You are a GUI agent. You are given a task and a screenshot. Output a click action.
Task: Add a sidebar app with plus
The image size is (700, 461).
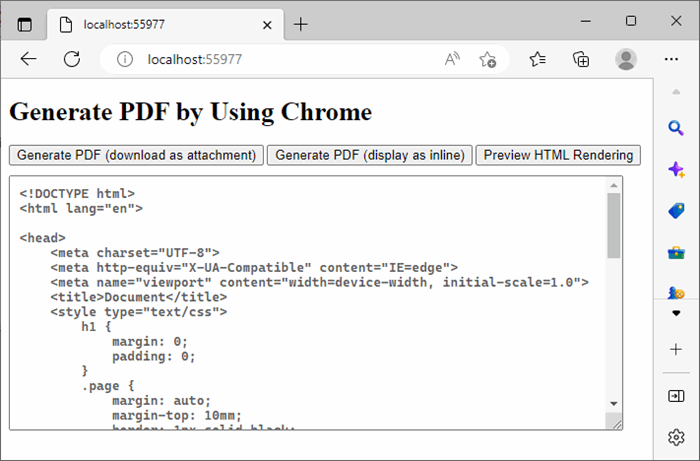[676, 349]
